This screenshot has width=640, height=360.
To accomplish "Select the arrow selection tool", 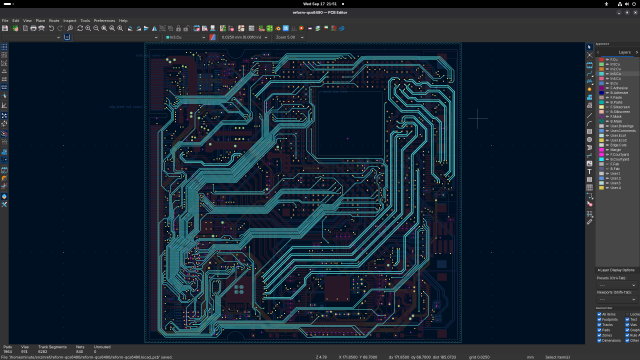I will pos(589,47).
